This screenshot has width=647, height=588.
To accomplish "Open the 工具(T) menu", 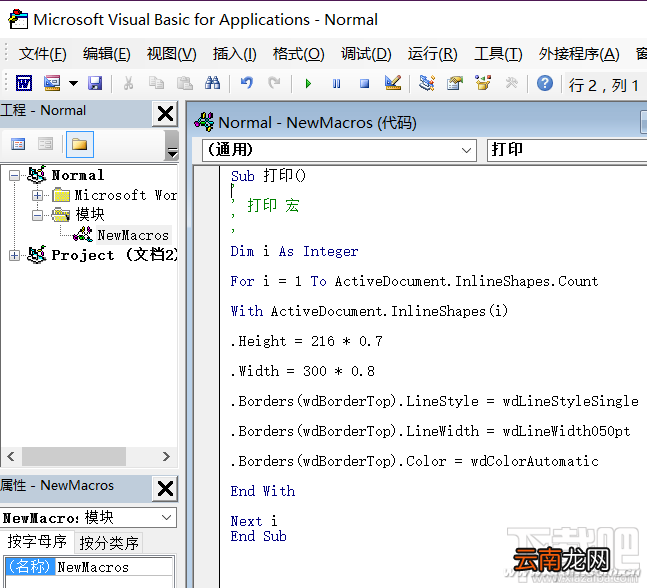I will click(498, 54).
